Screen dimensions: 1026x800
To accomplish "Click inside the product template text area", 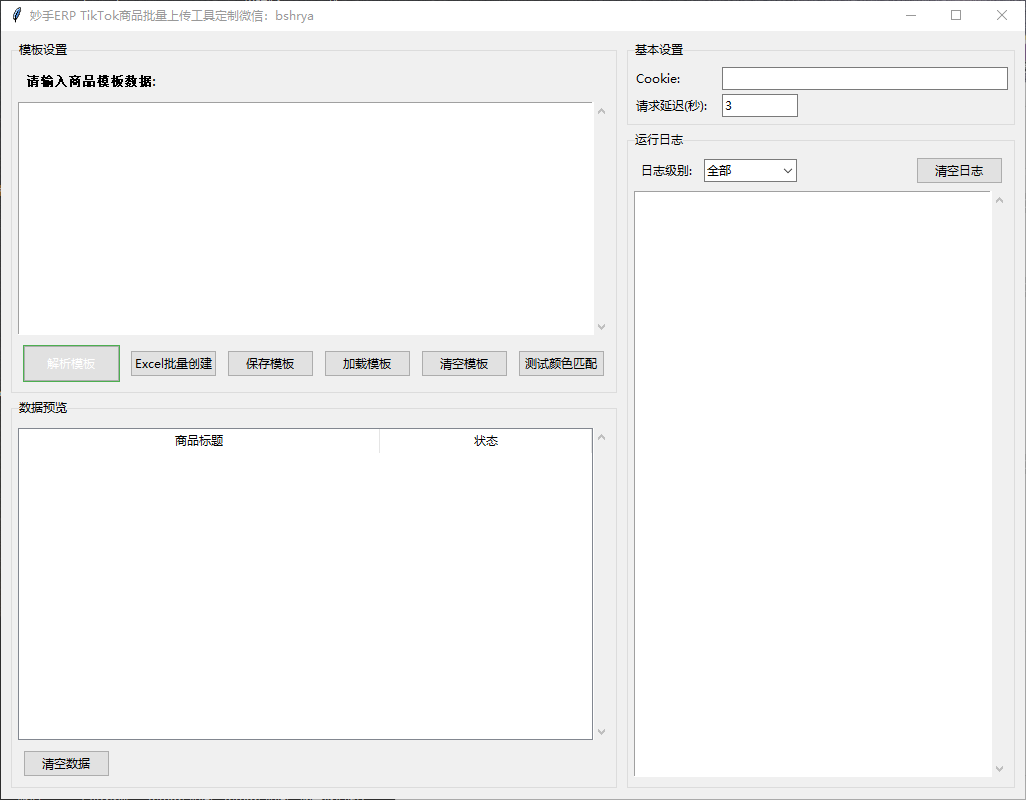I will (x=305, y=218).
